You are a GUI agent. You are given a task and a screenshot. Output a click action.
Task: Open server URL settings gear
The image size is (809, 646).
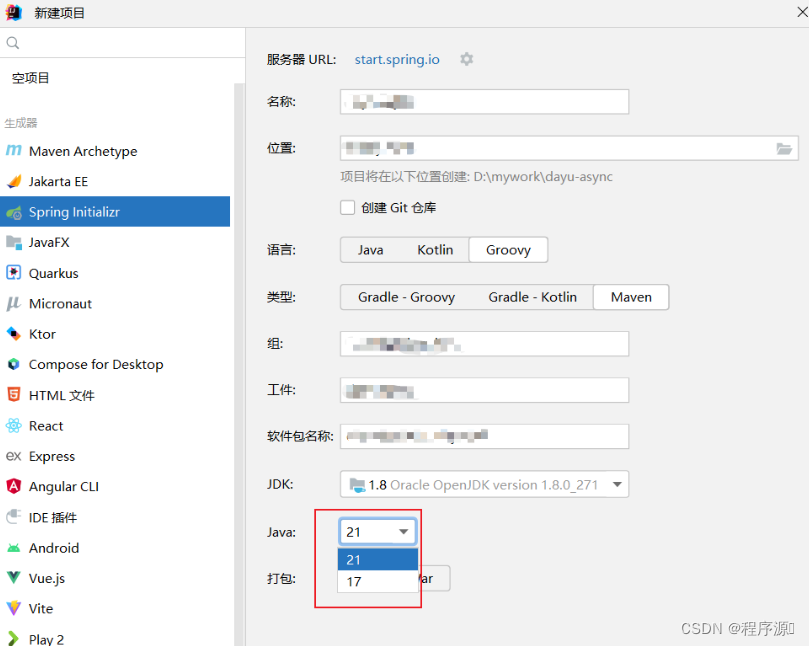pos(466,59)
